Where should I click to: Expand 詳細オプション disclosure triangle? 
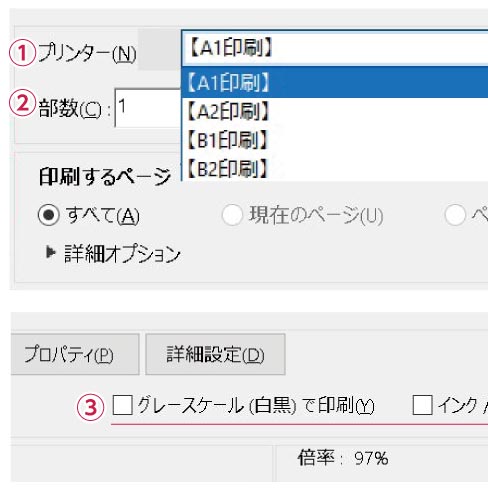50,252
